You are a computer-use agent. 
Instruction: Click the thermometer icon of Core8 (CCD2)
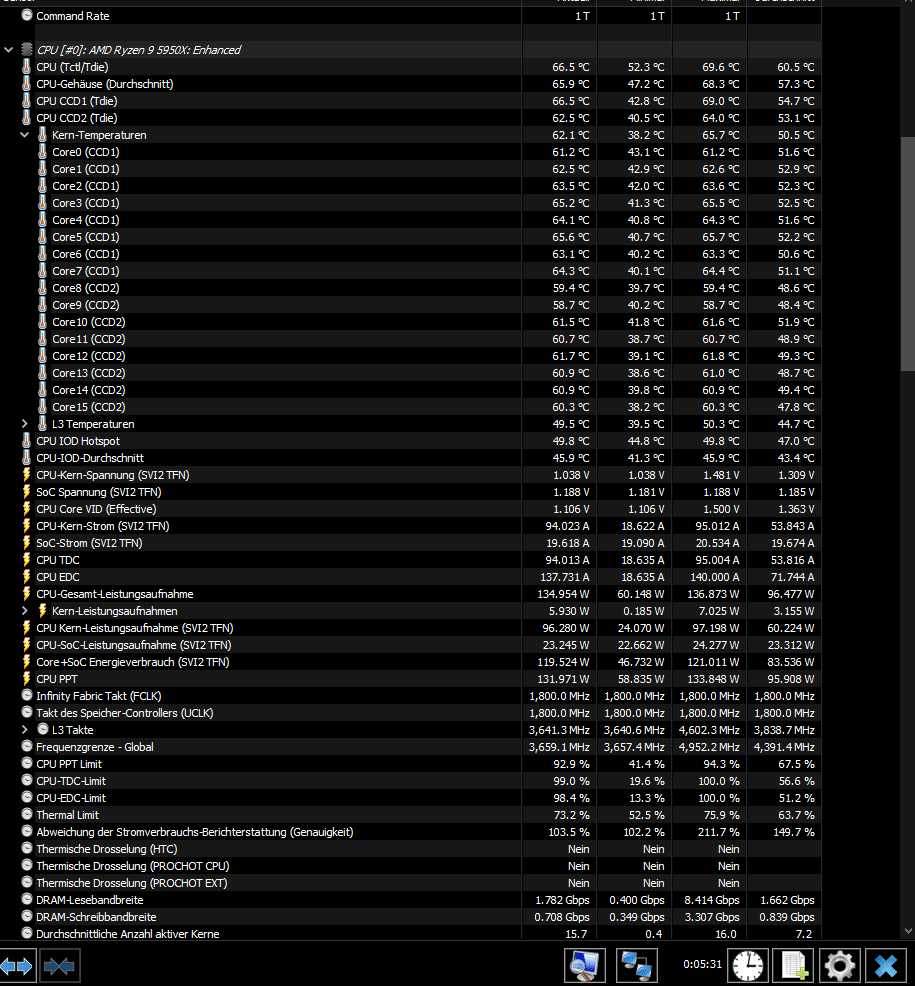click(42, 287)
